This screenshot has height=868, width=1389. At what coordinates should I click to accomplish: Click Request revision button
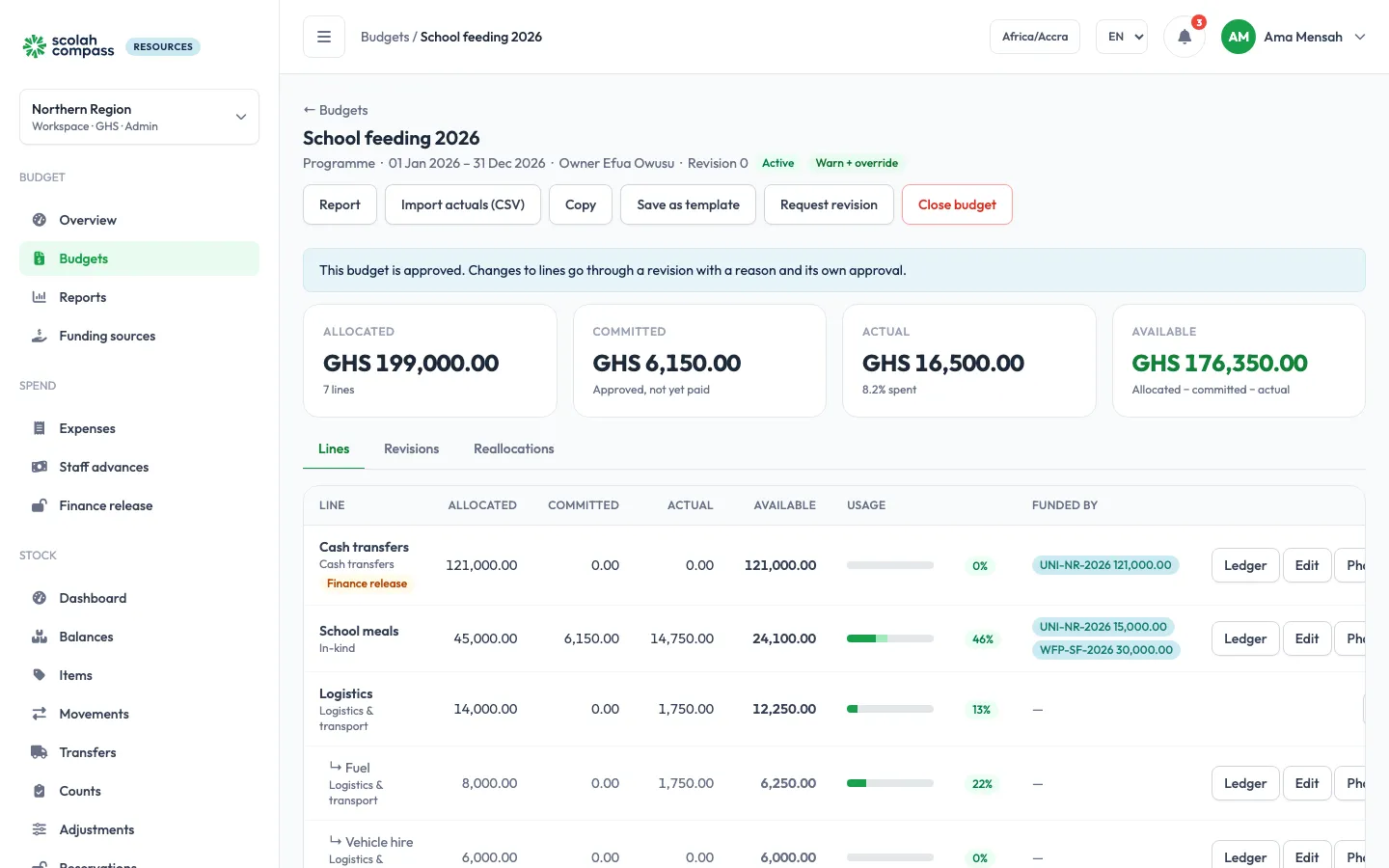(829, 204)
